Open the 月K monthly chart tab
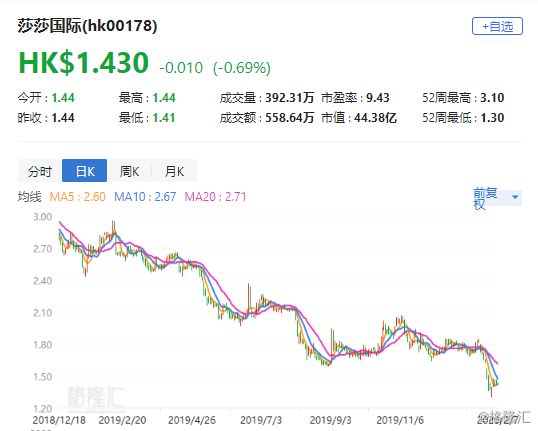The height and width of the screenshot is (431, 538). pos(174,171)
